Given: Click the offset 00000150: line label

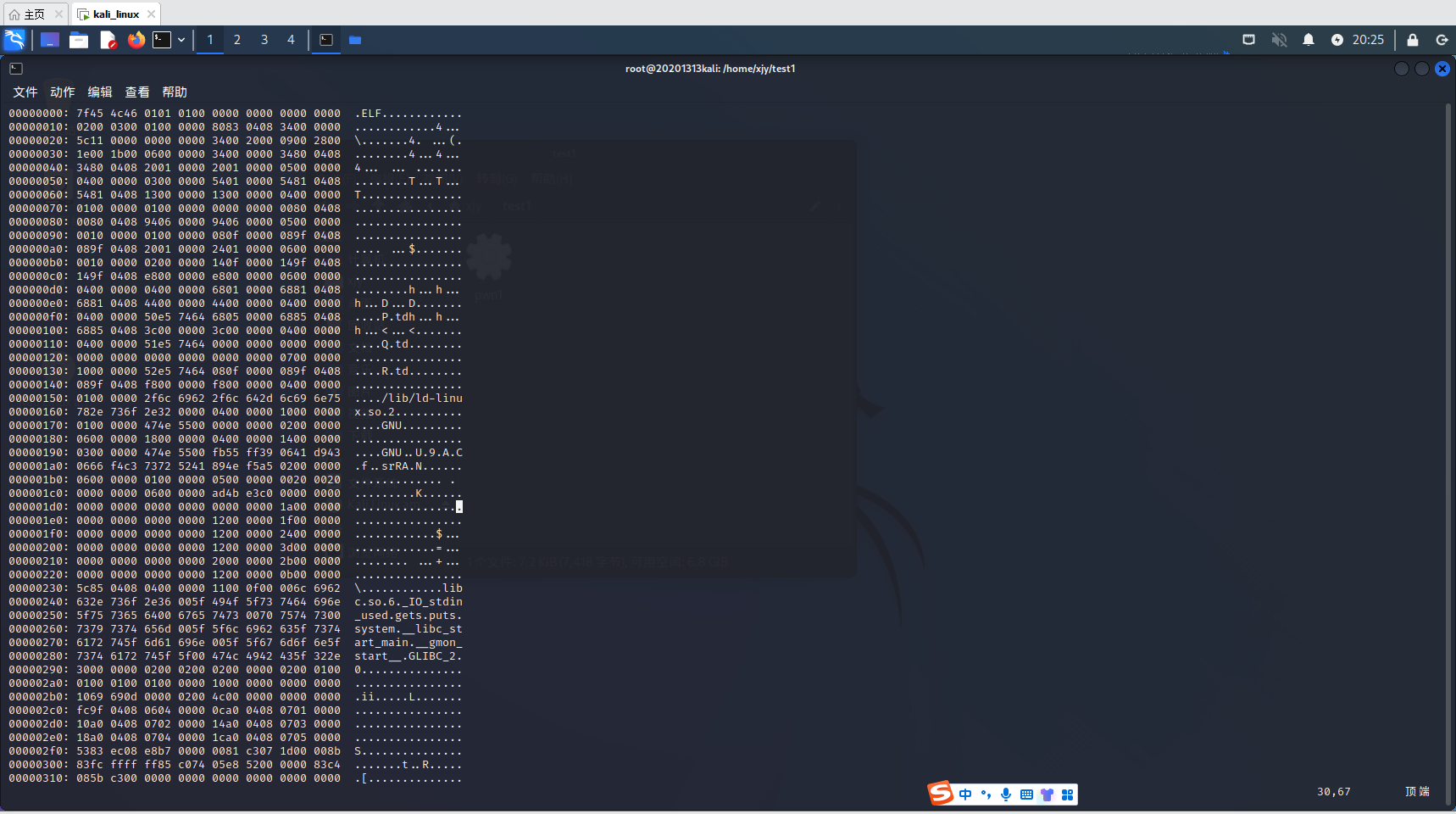Looking at the screenshot, I should (39, 399).
